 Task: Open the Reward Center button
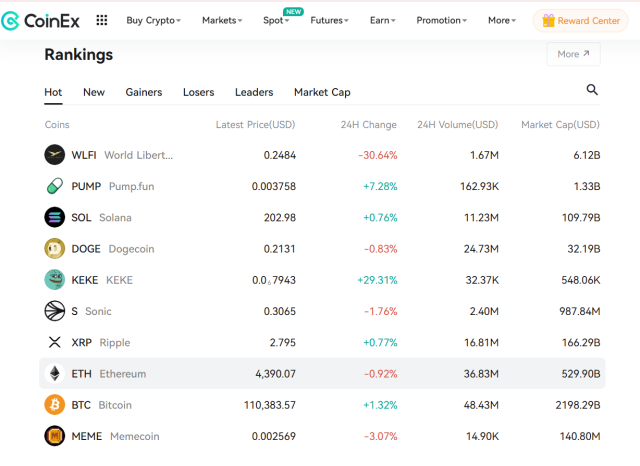click(580, 20)
